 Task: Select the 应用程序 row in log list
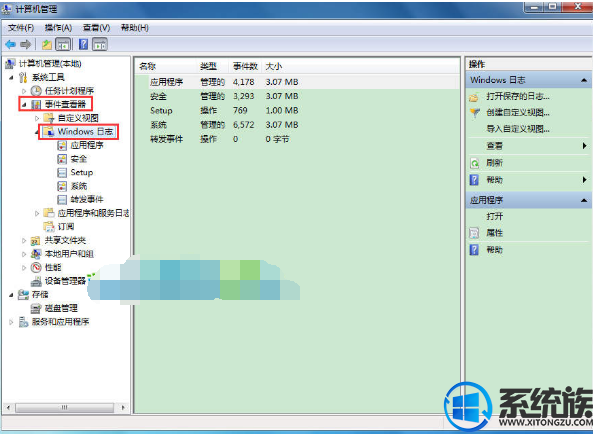pos(297,82)
